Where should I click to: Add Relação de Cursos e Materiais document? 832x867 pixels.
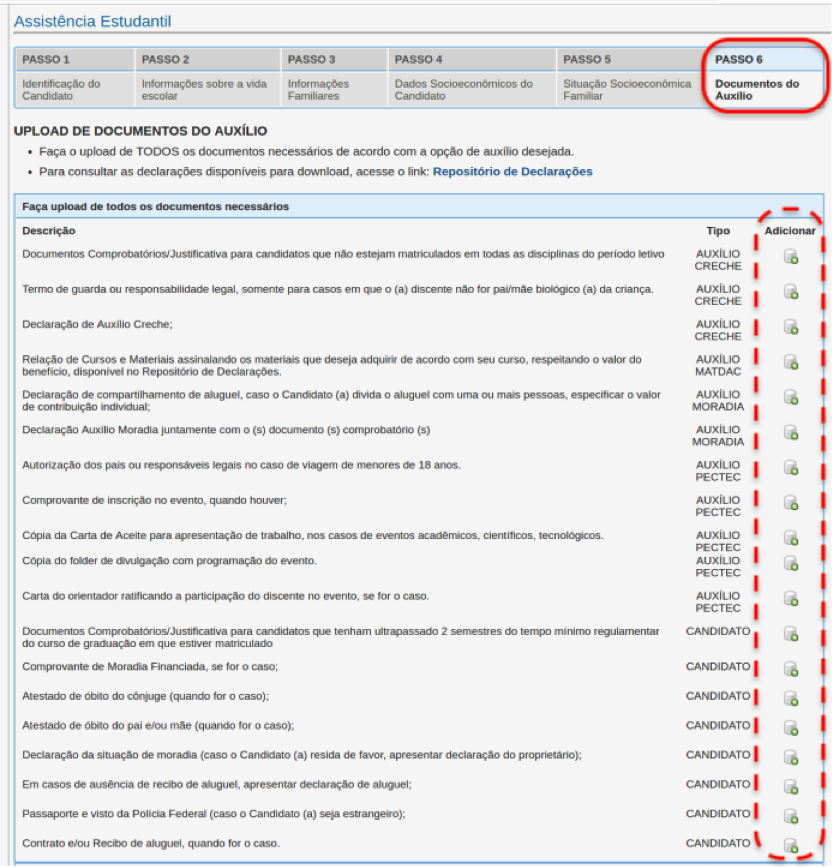pos(791,363)
